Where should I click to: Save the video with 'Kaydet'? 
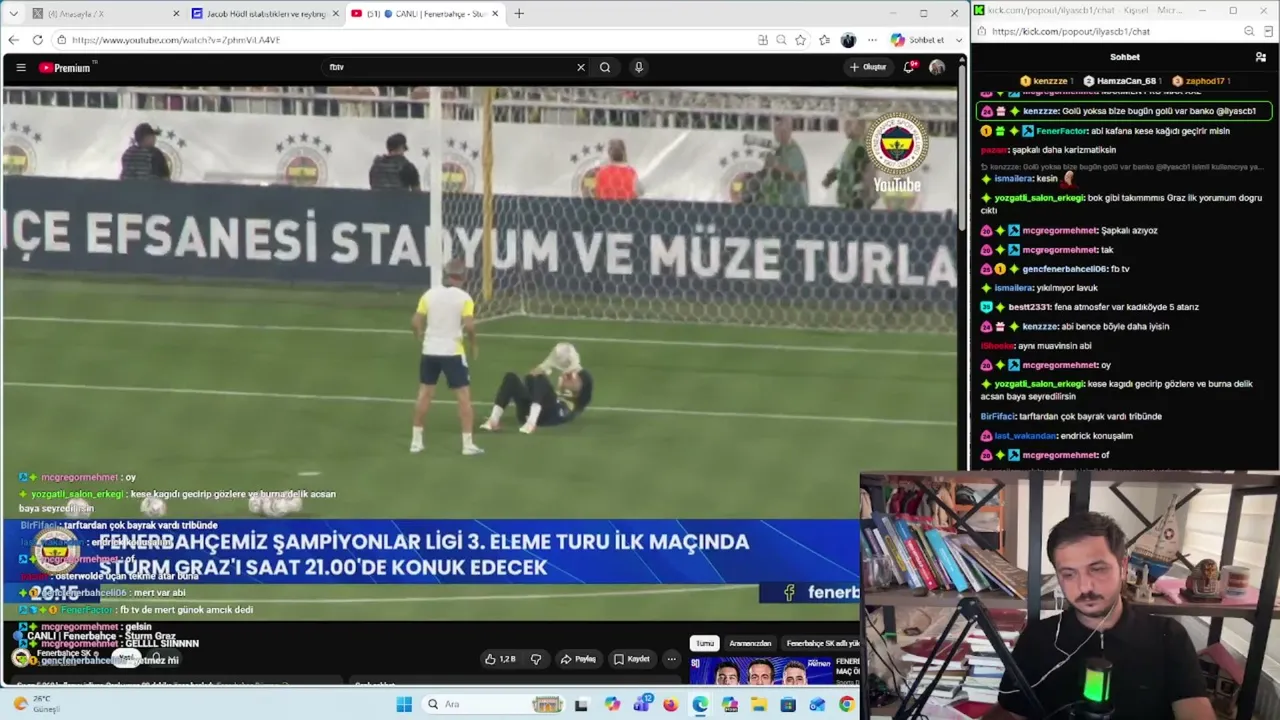tap(632, 659)
